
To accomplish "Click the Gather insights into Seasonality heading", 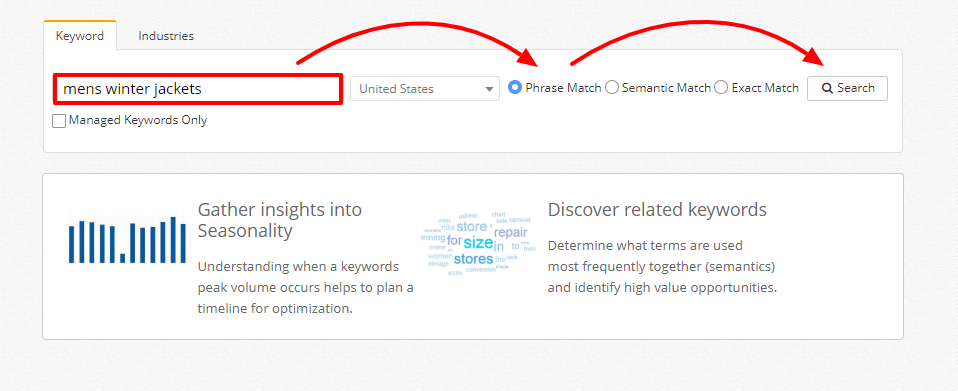I will tap(280, 220).
